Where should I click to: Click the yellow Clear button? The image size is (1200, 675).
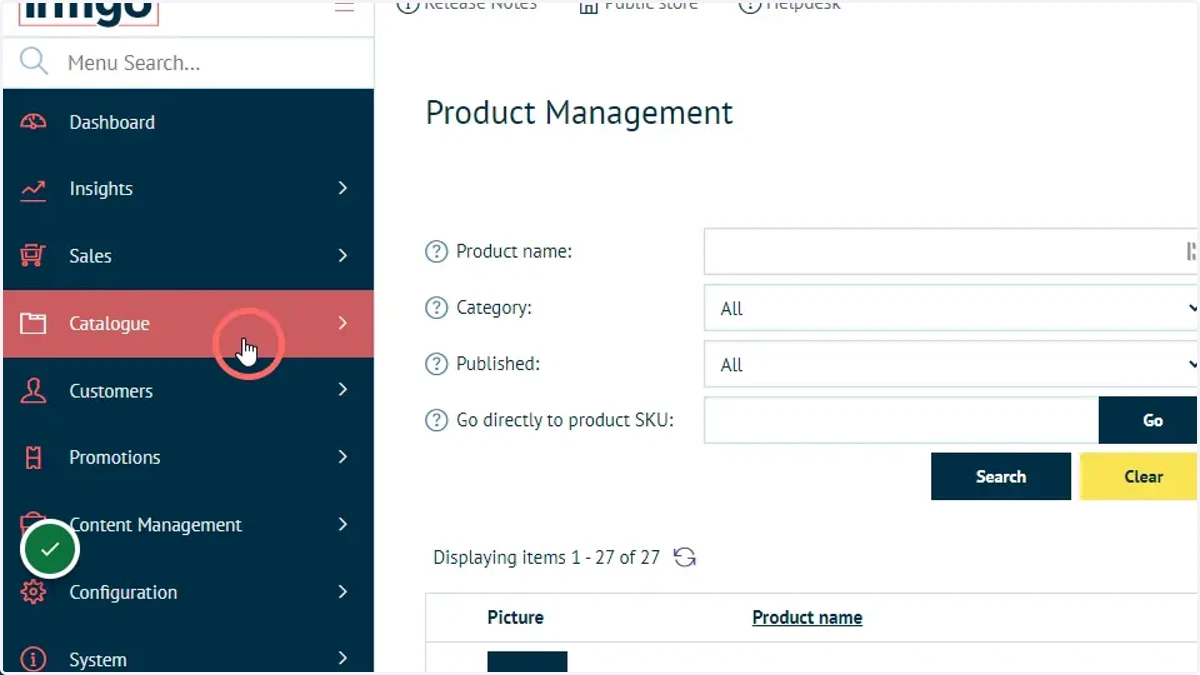1139,476
